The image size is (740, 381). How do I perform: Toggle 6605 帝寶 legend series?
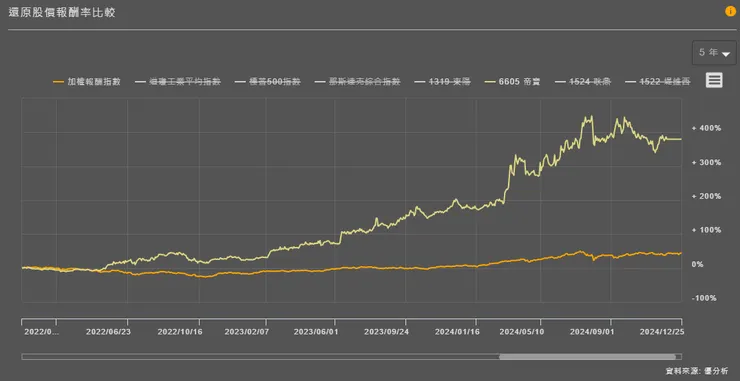(x=513, y=82)
